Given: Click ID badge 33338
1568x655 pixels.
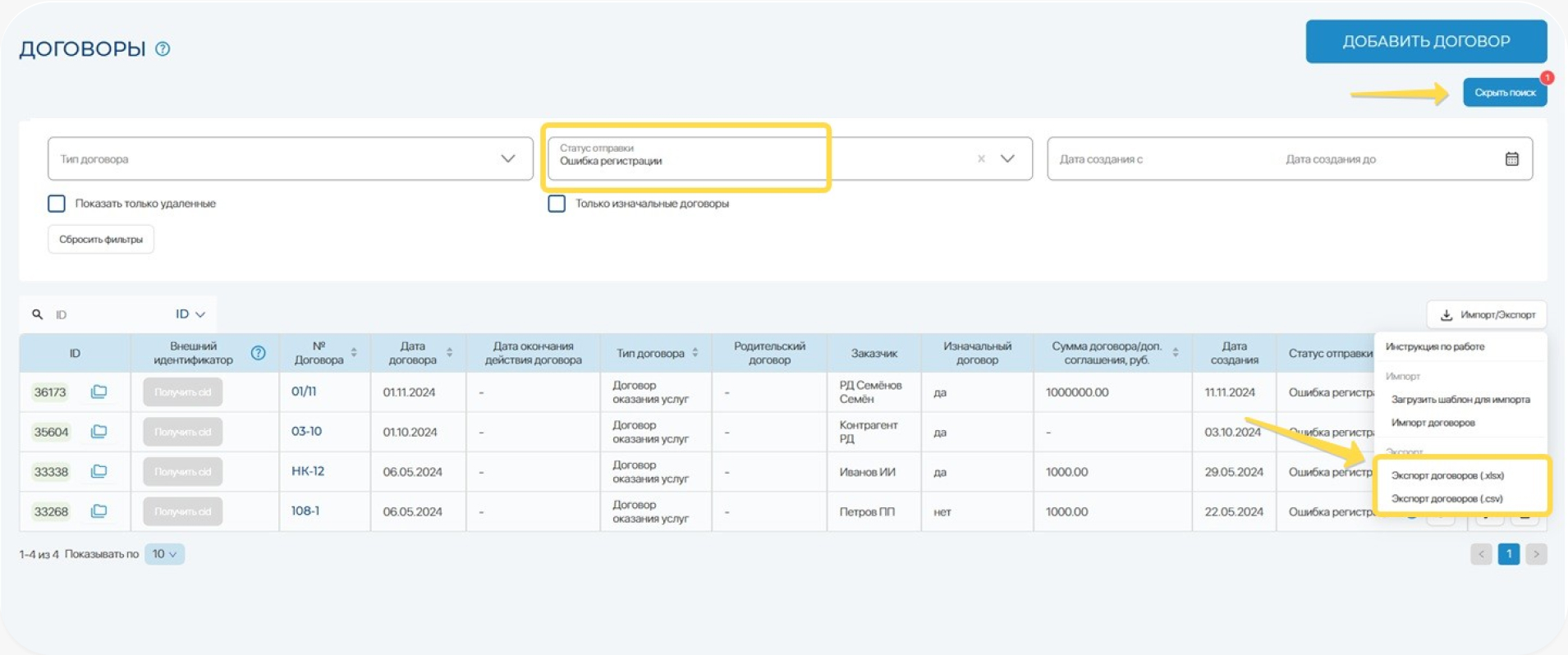Looking at the screenshot, I should pyautogui.click(x=51, y=472).
